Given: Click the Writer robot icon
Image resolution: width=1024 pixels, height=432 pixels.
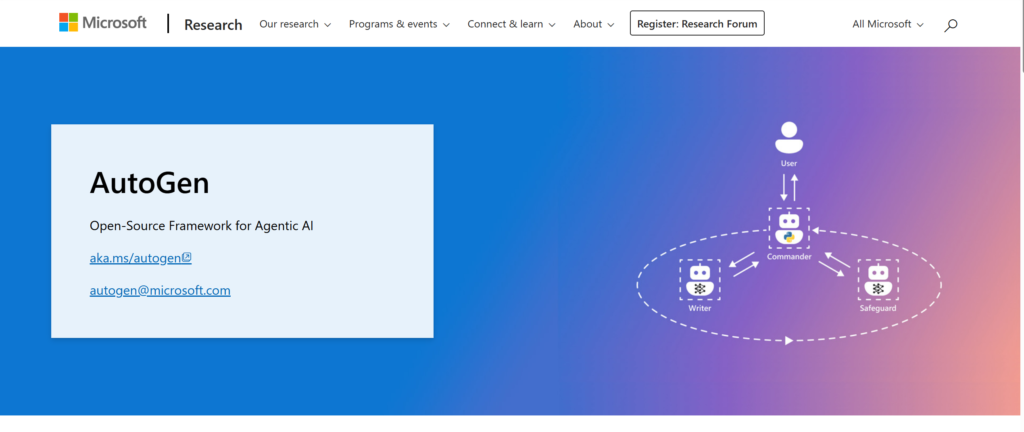Looking at the screenshot, I should [699, 280].
